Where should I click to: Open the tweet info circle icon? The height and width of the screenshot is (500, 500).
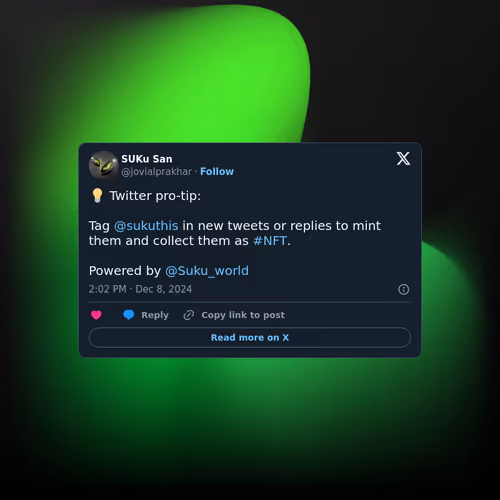coord(404,289)
